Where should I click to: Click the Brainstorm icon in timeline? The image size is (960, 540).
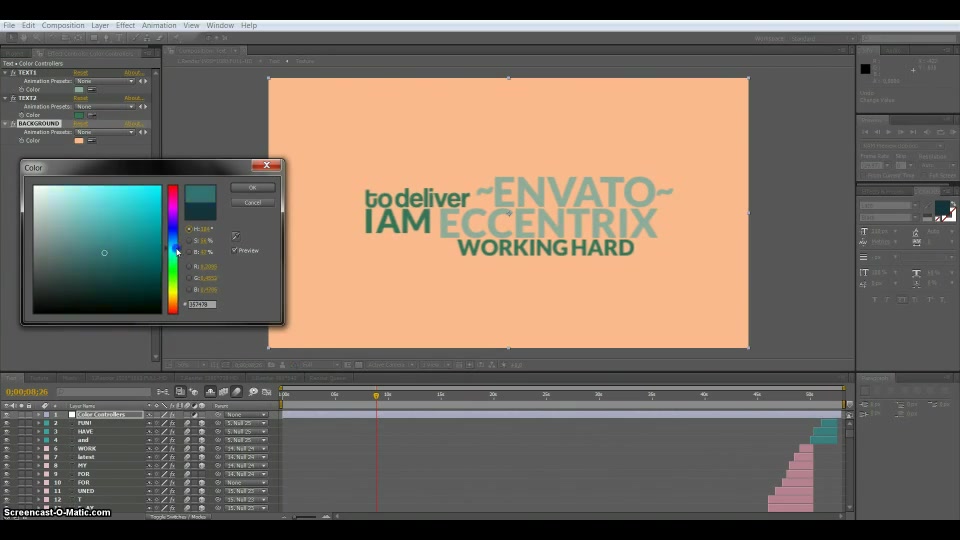[x=253, y=392]
